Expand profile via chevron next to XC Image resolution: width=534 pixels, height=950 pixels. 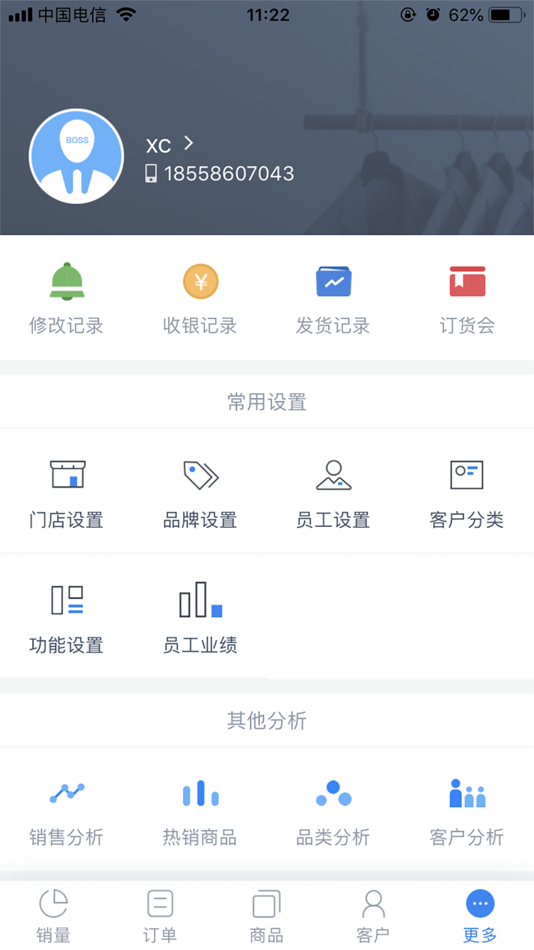(x=189, y=143)
